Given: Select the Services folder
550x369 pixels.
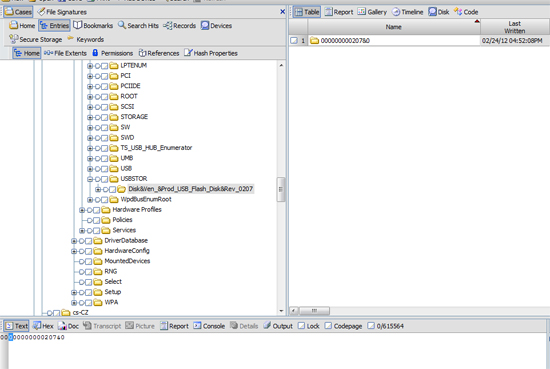Looking at the screenshot, I should click(x=124, y=230).
